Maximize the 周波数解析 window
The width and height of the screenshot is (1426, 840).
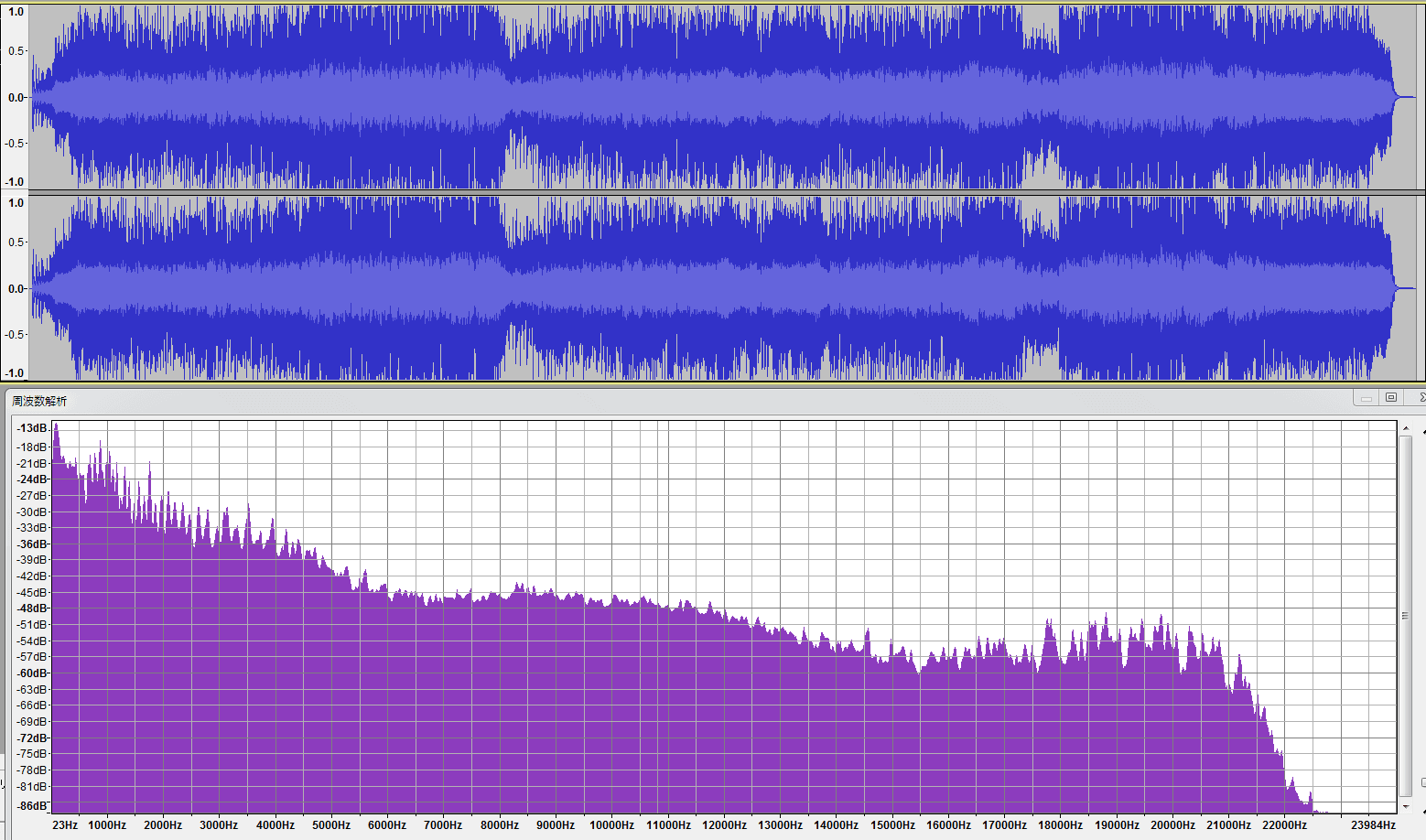click(x=1391, y=397)
